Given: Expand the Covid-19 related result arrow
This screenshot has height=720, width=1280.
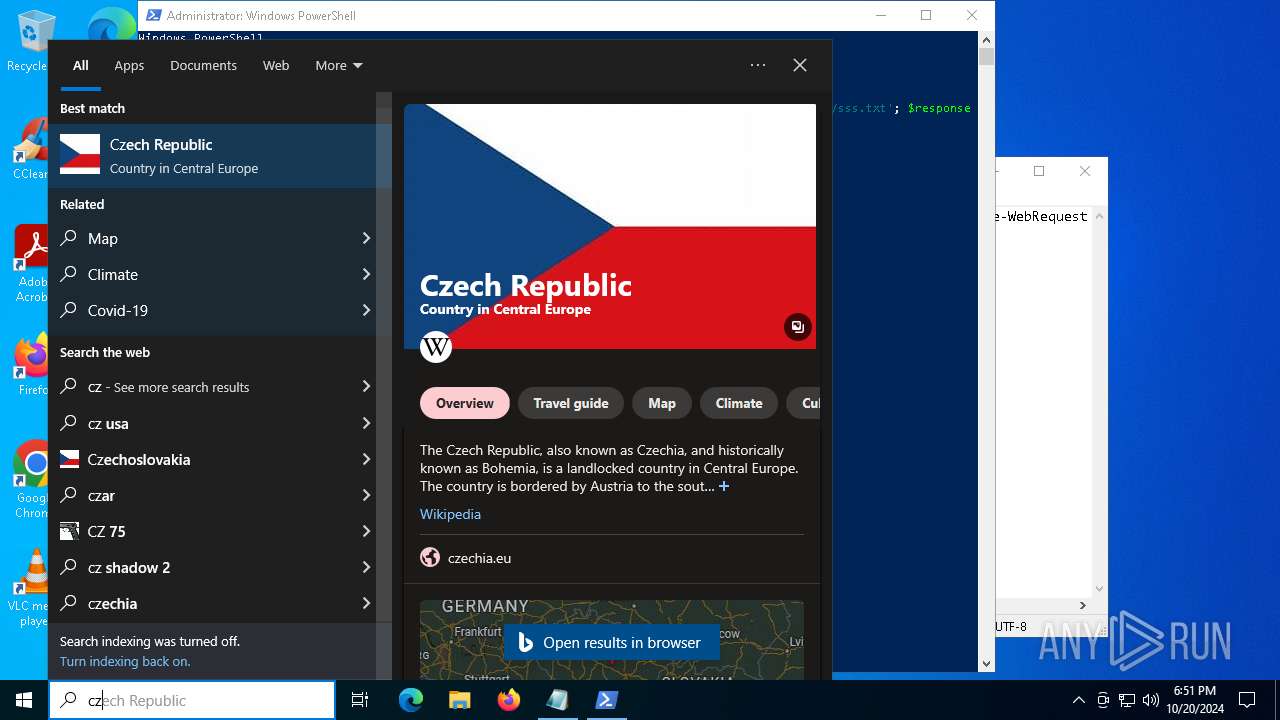Looking at the screenshot, I should click(x=366, y=310).
